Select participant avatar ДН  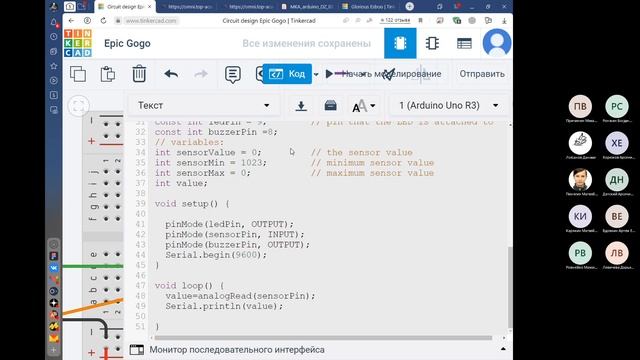click(617, 180)
